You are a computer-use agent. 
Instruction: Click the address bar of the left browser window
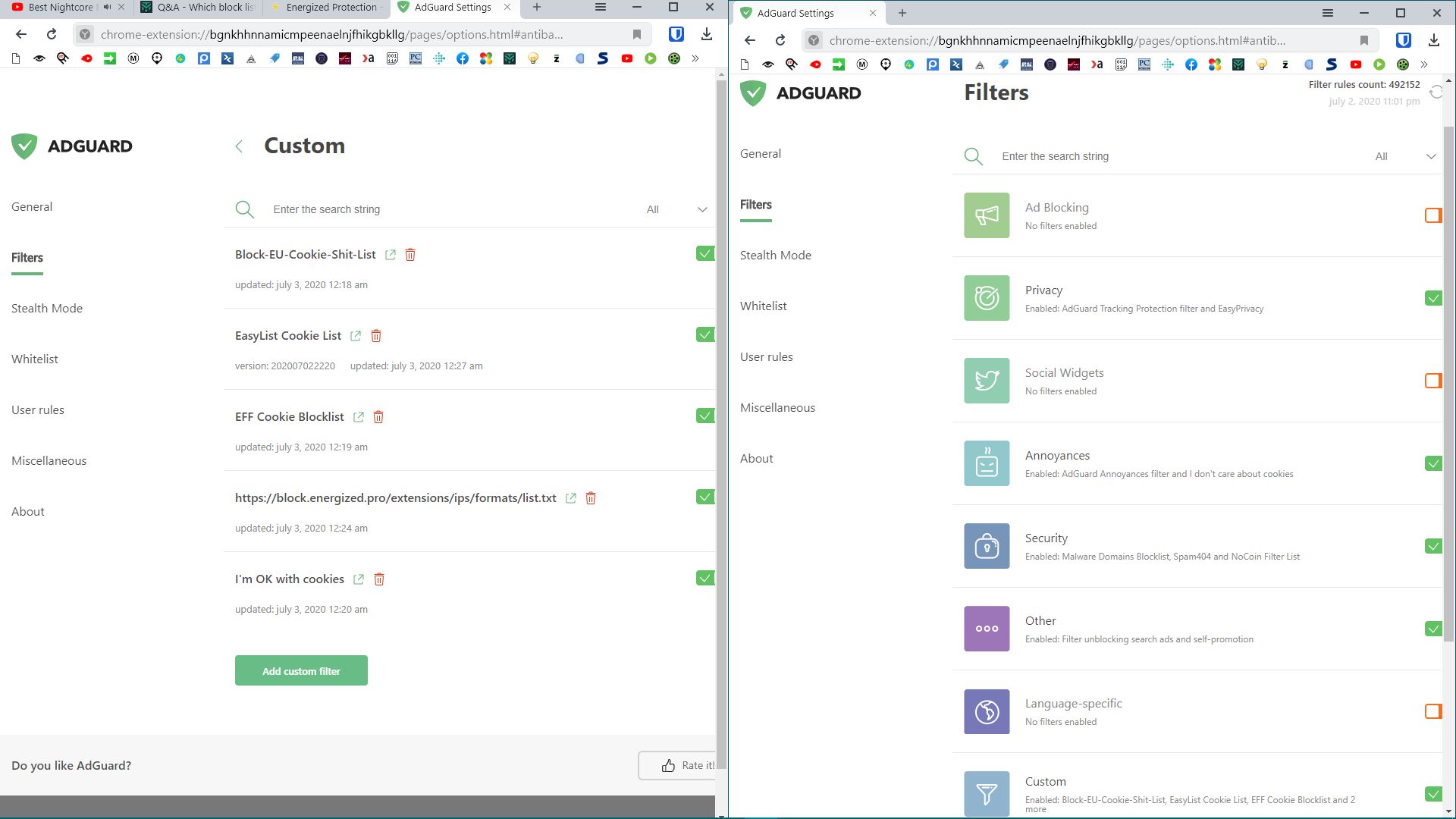coord(362,34)
